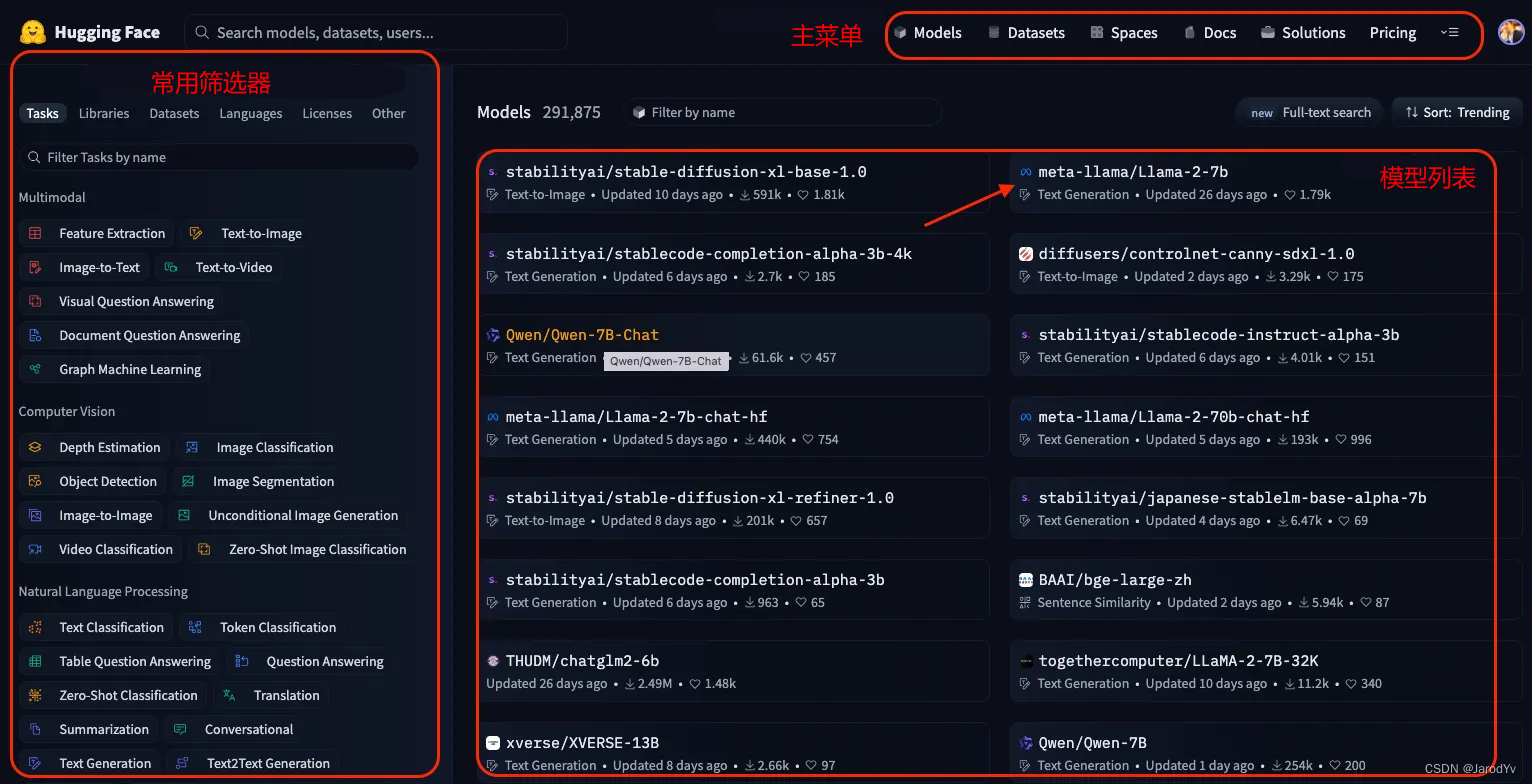Image resolution: width=1532 pixels, height=784 pixels.
Task: Open stabilityai/stable-diffusion-xl-refiner-1.0 model
Action: 734,507
